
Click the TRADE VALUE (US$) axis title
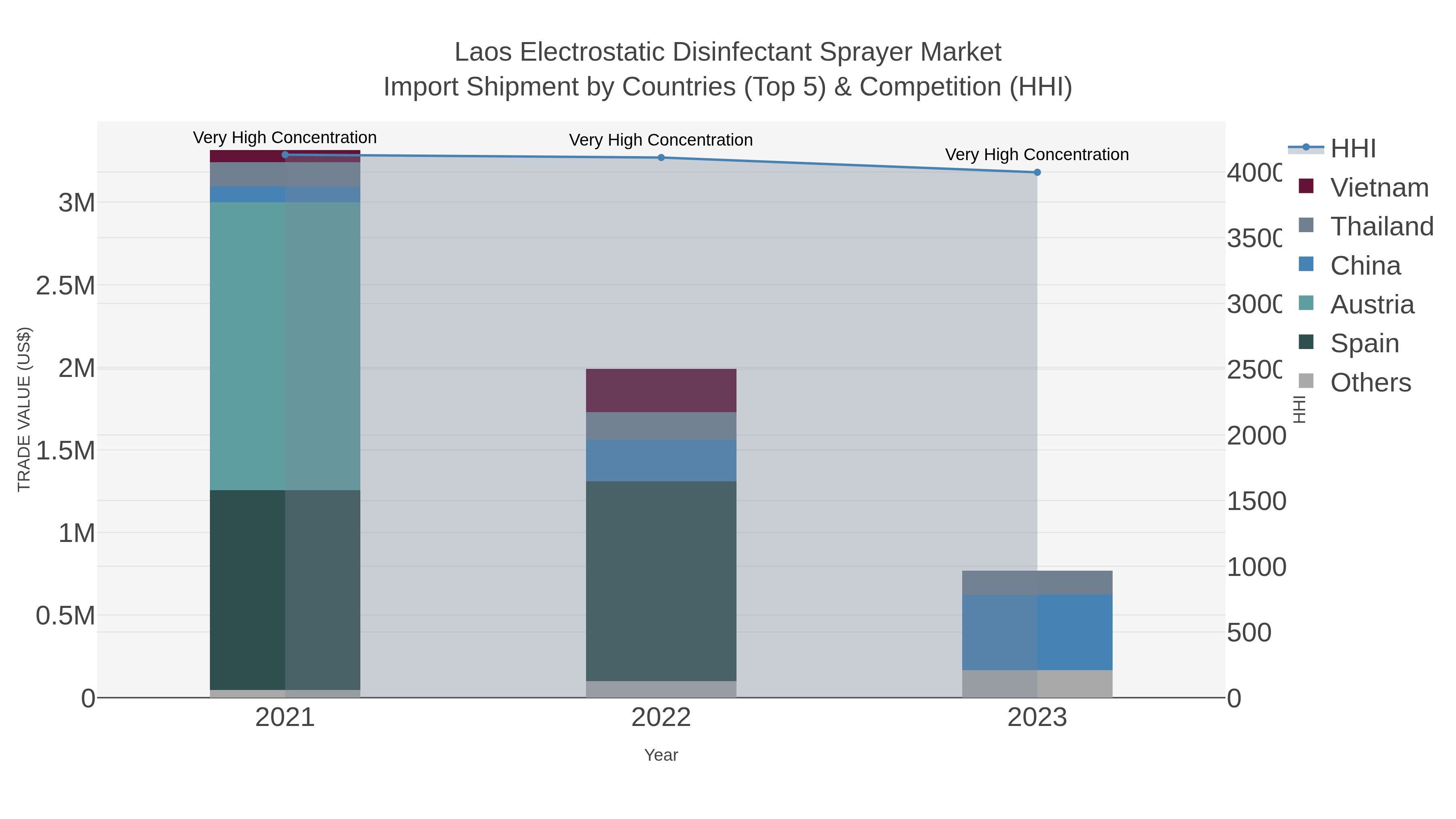click(24, 409)
